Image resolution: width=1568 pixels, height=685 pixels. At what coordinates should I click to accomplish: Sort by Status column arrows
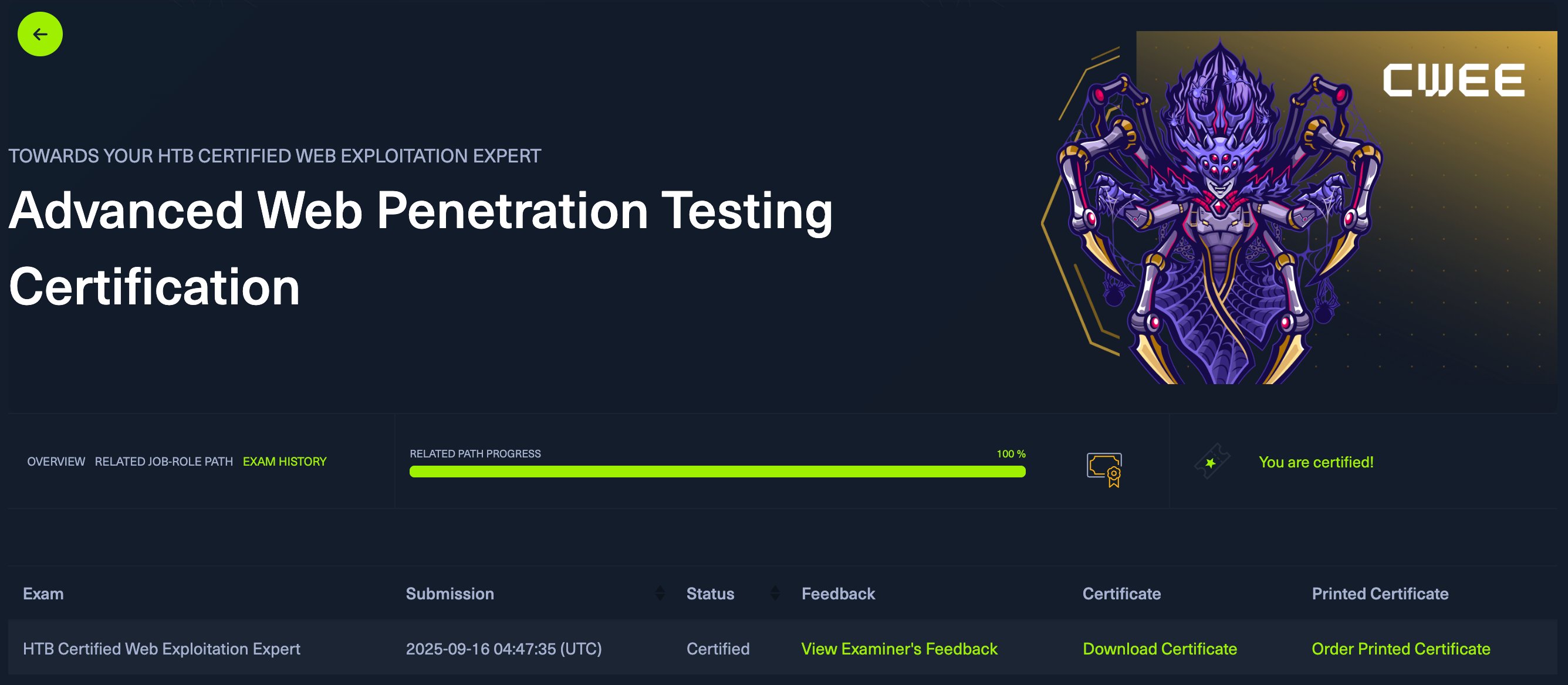coord(775,594)
